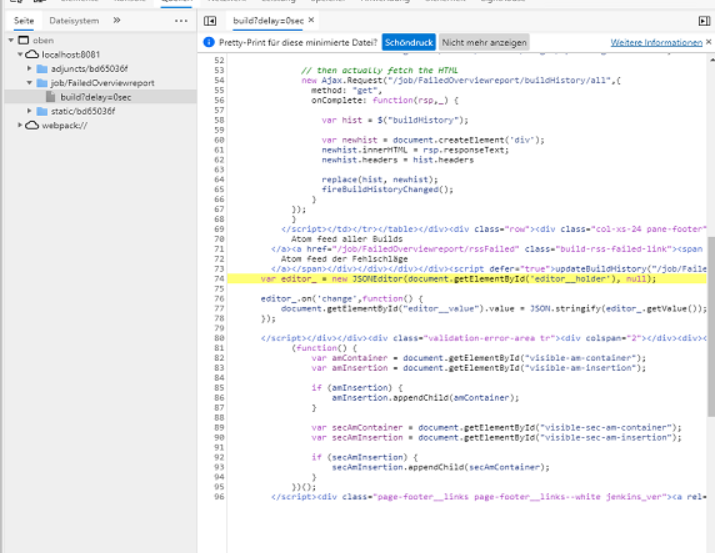Image resolution: width=715 pixels, height=553 pixels.
Task: Click the cloud icon beside webpack://
Action: pos(32,125)
